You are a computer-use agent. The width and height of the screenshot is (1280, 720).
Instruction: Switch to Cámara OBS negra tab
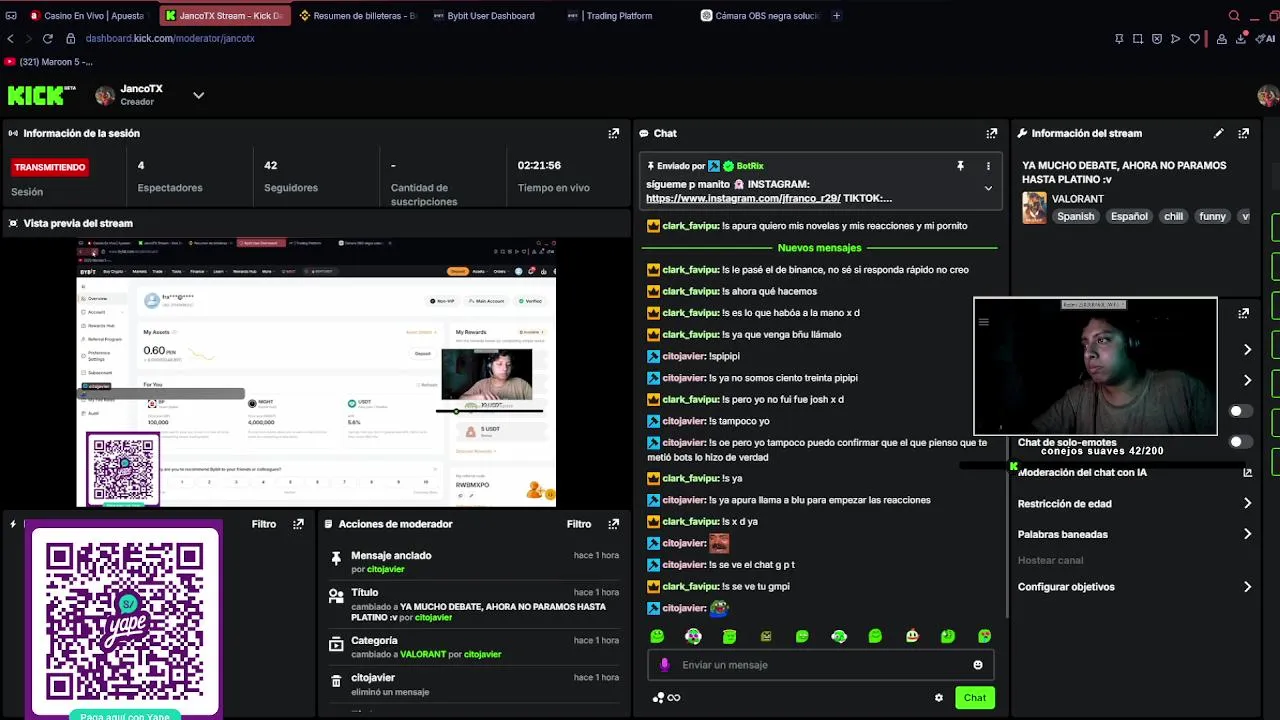click(759, 15)
